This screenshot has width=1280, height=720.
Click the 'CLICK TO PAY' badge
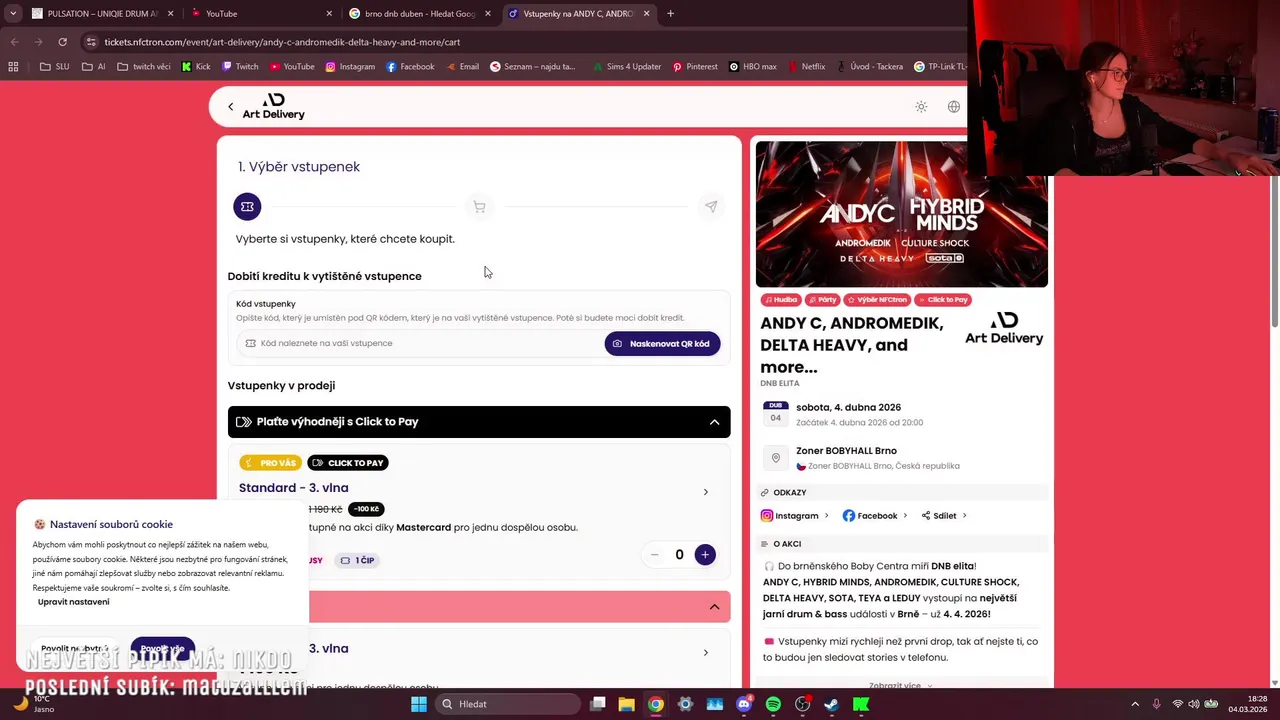348,463
